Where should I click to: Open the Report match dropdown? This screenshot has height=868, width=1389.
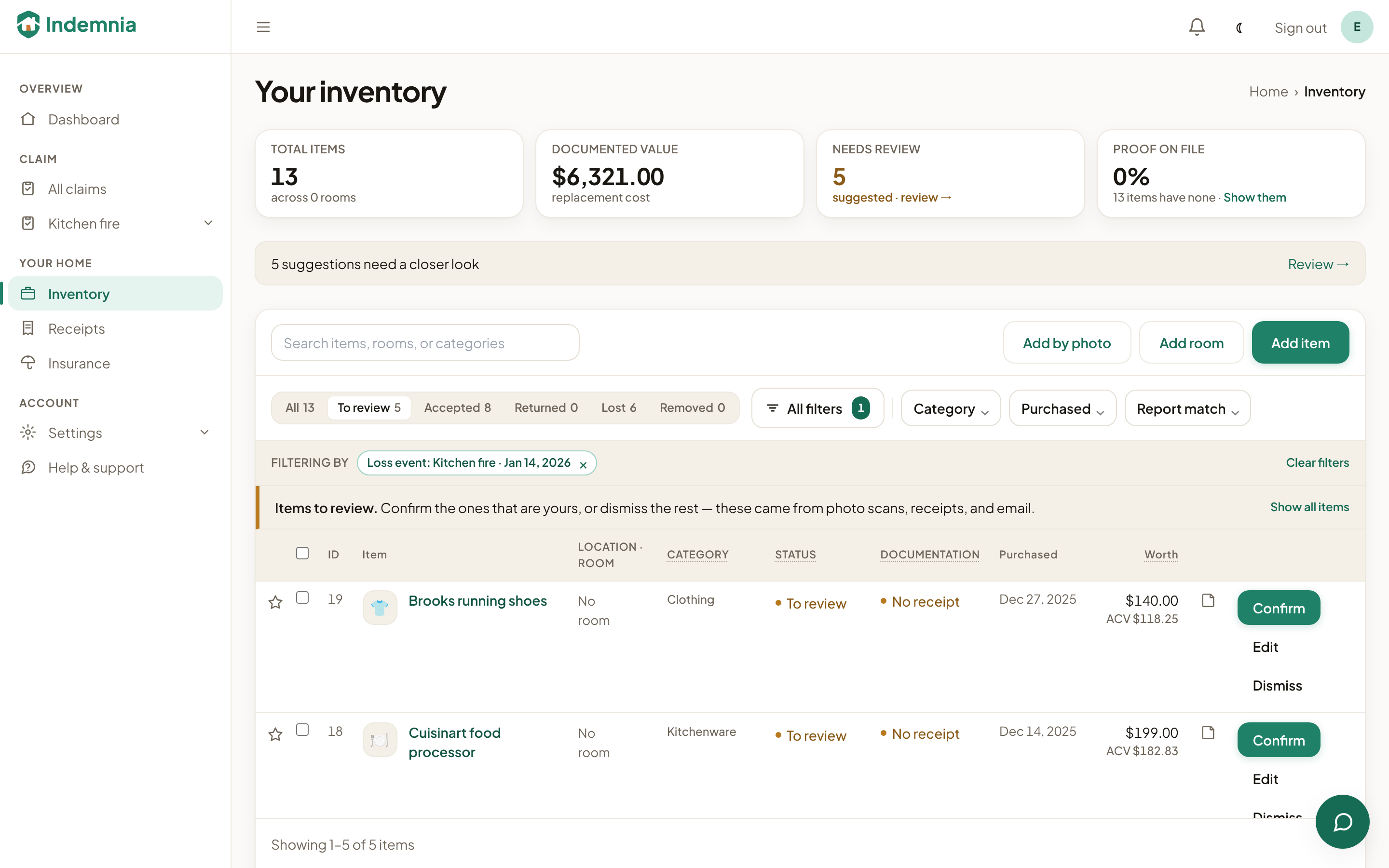[1187, 408]
